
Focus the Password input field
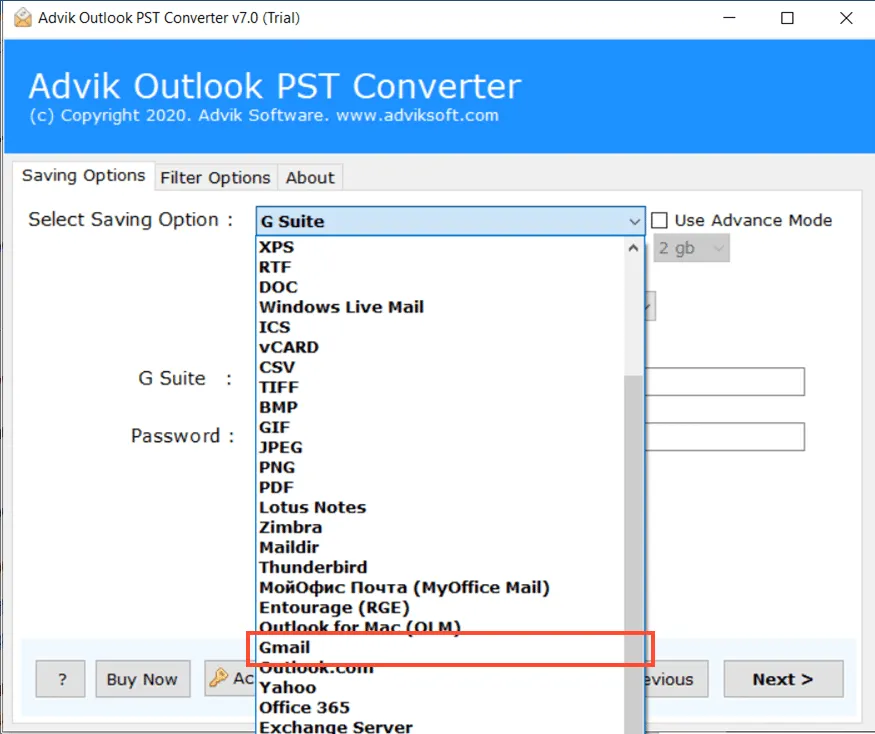724,436
